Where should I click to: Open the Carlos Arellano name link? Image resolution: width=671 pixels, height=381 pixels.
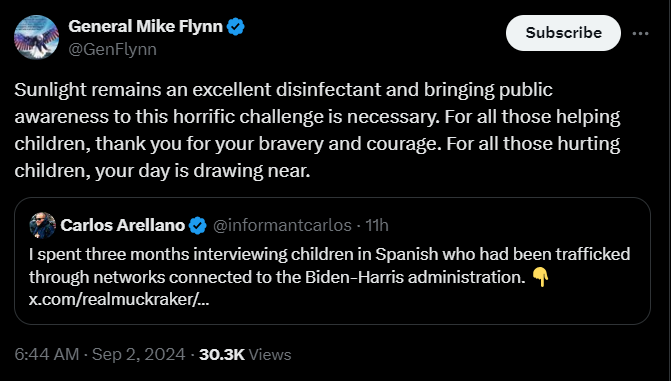pos(122,225)
